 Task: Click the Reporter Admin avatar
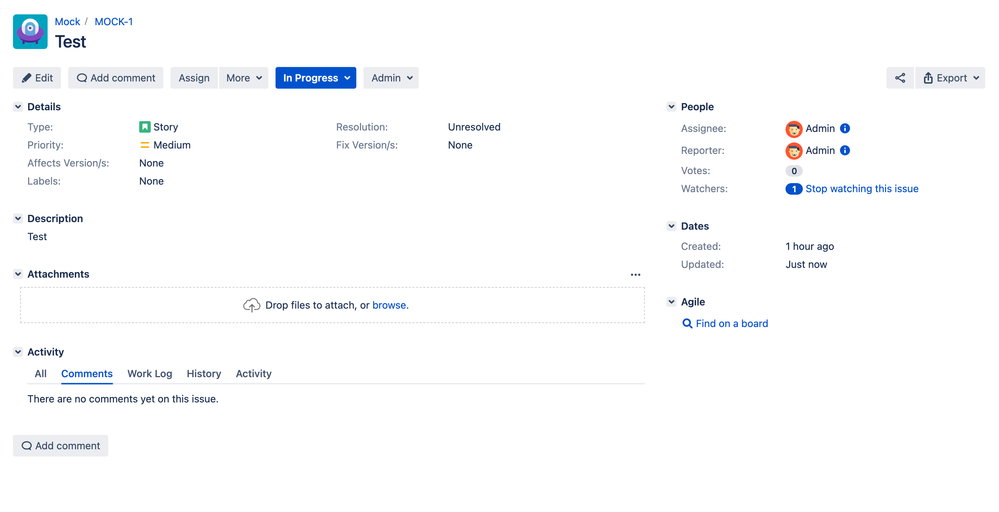(x=794, y=151)
